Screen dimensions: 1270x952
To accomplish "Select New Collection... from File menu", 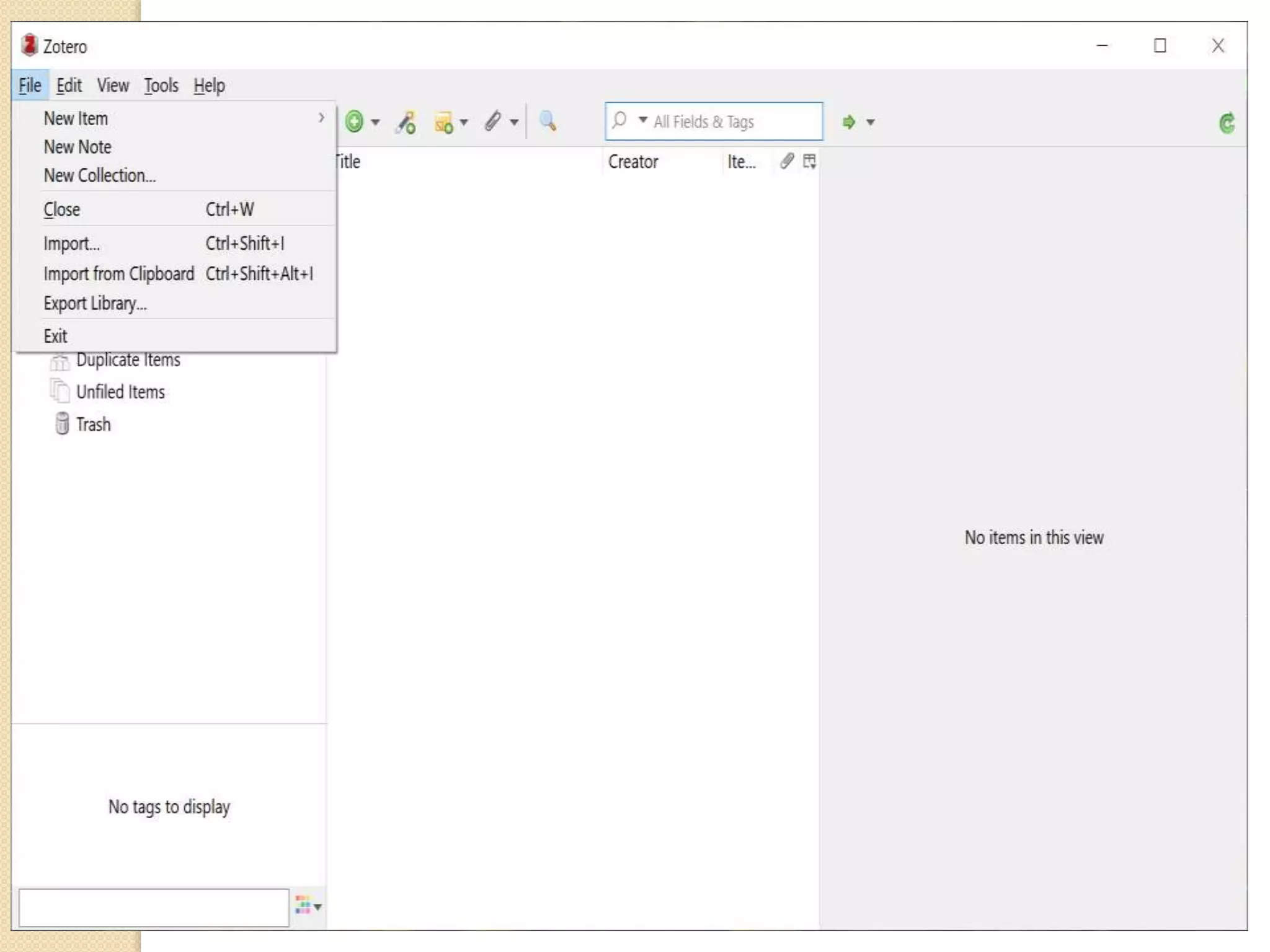I will 99,175.
